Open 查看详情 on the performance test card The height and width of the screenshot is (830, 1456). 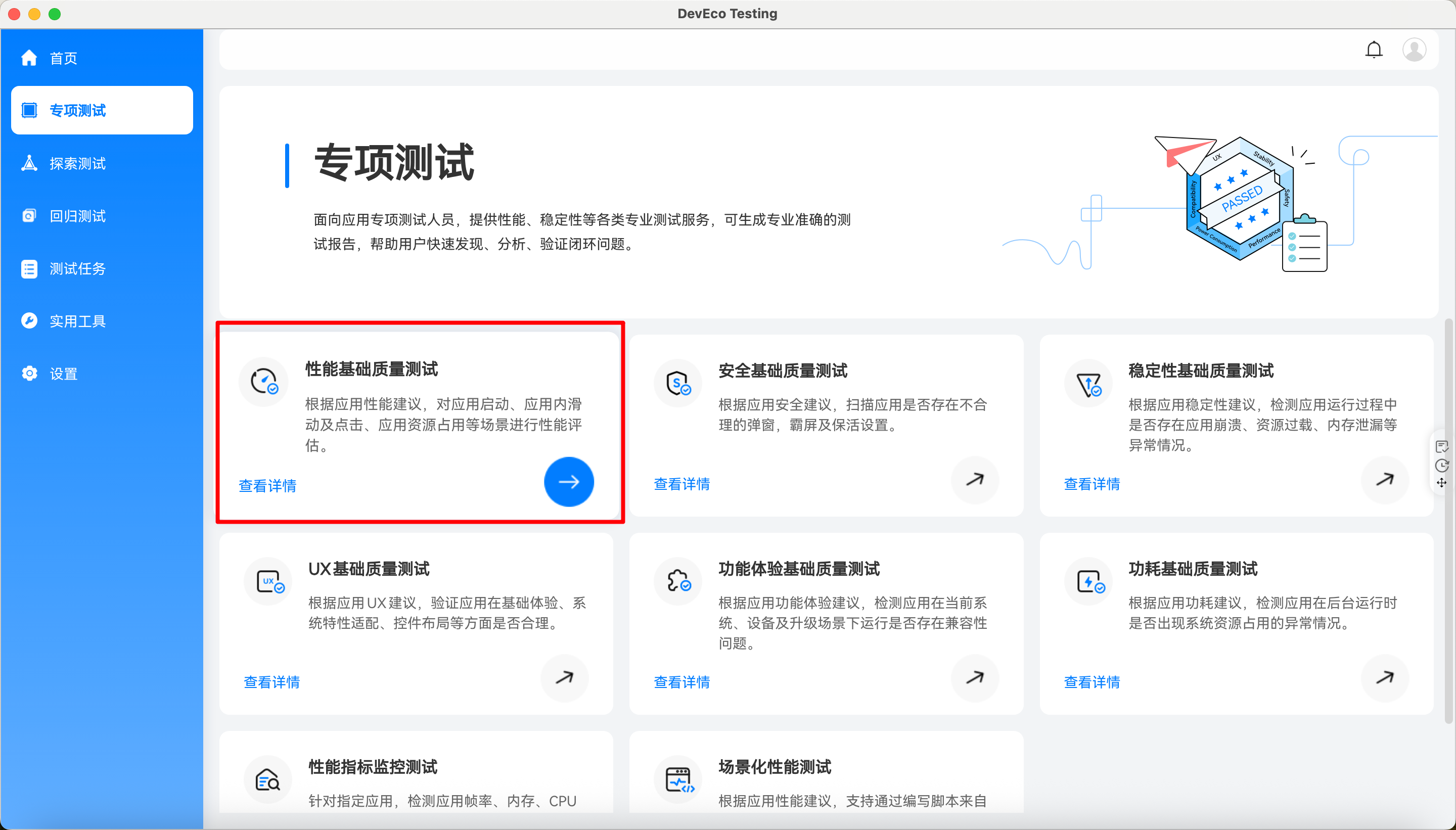pyautogui.click(x=267, y=485)
